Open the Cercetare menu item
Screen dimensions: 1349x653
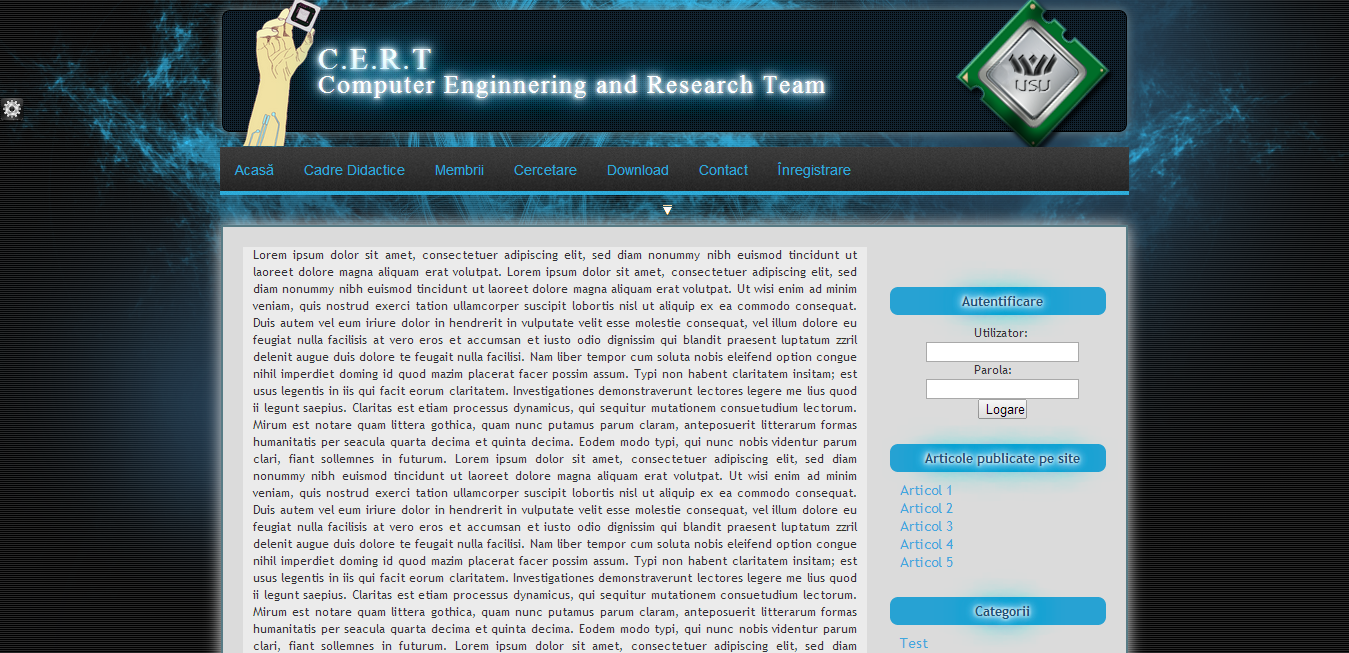[x=545, y=170]
